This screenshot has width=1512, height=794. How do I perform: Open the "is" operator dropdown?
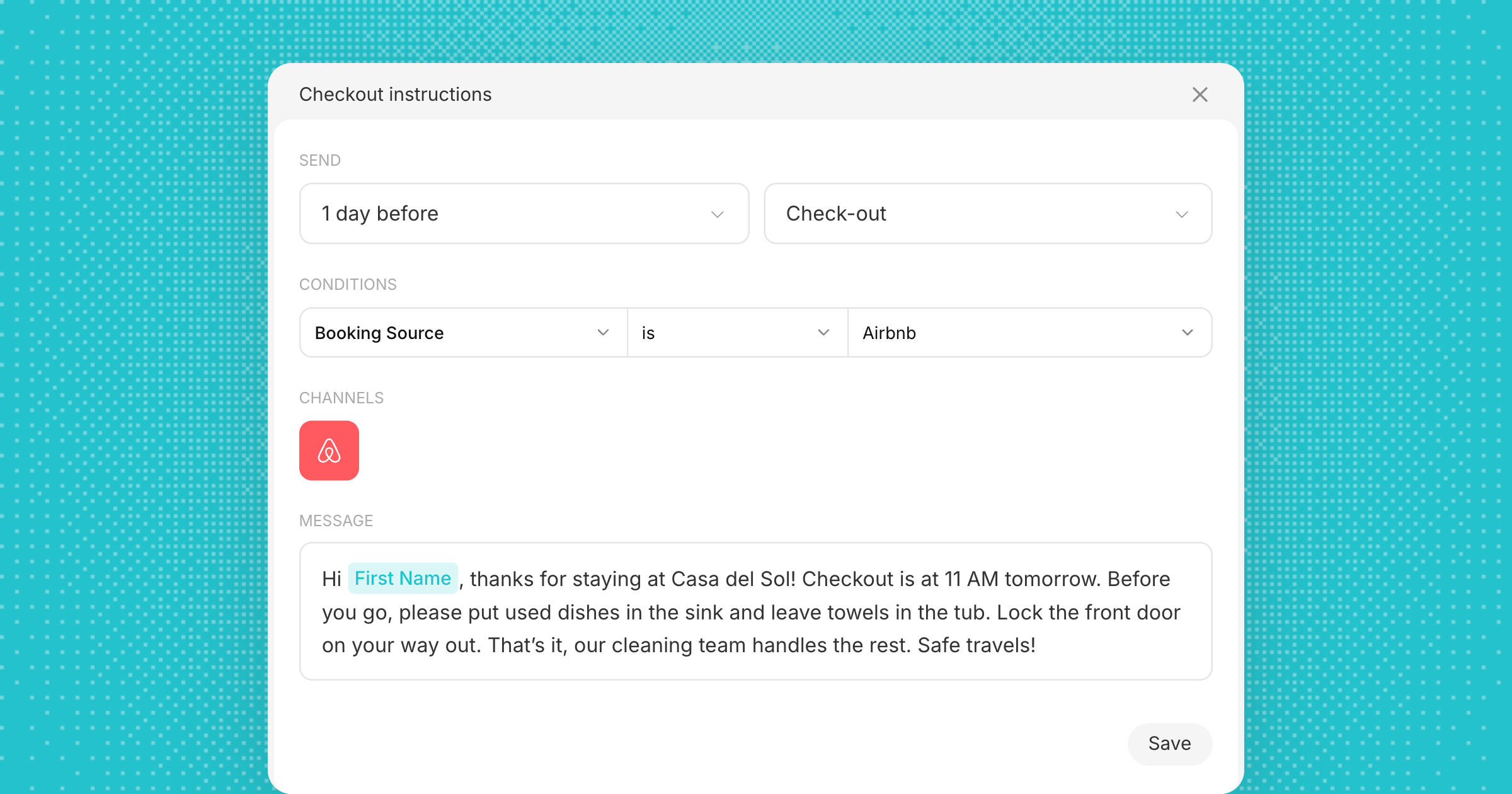coord(738,333)
